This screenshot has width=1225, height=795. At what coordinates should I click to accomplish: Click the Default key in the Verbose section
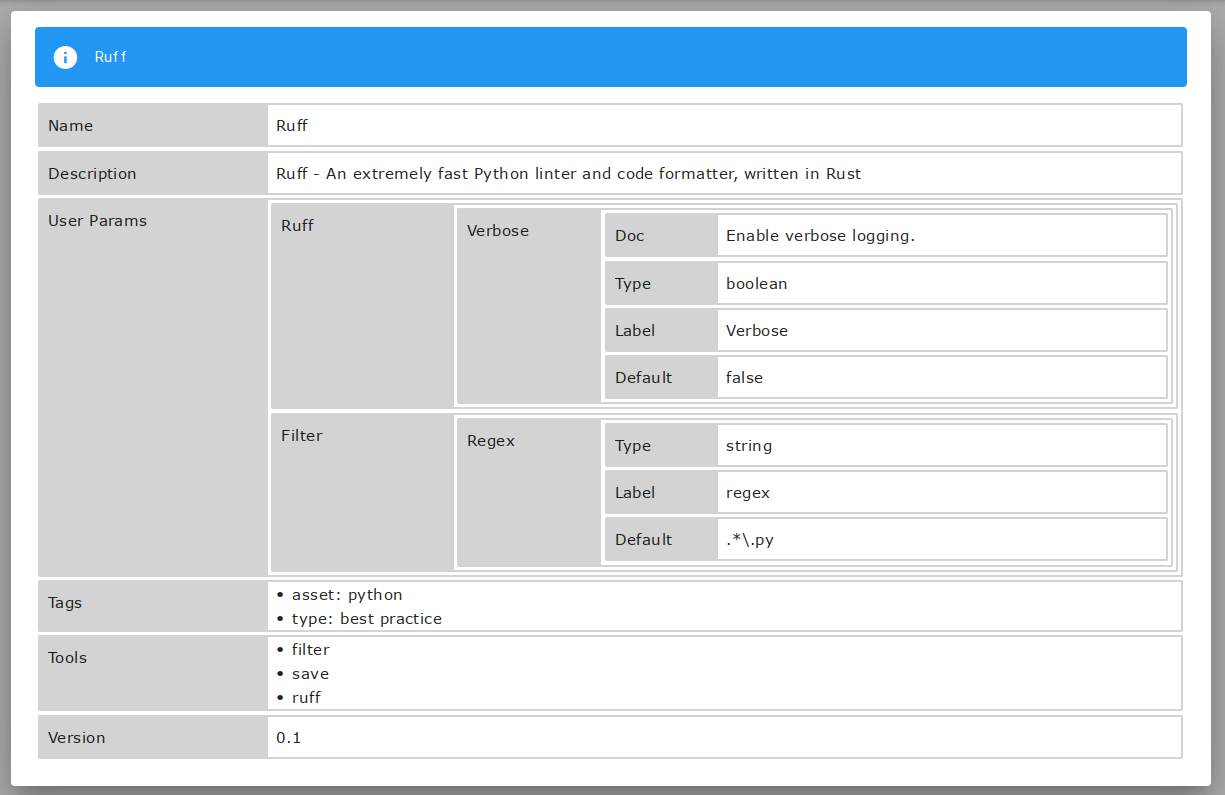click(x=661, y=377)
